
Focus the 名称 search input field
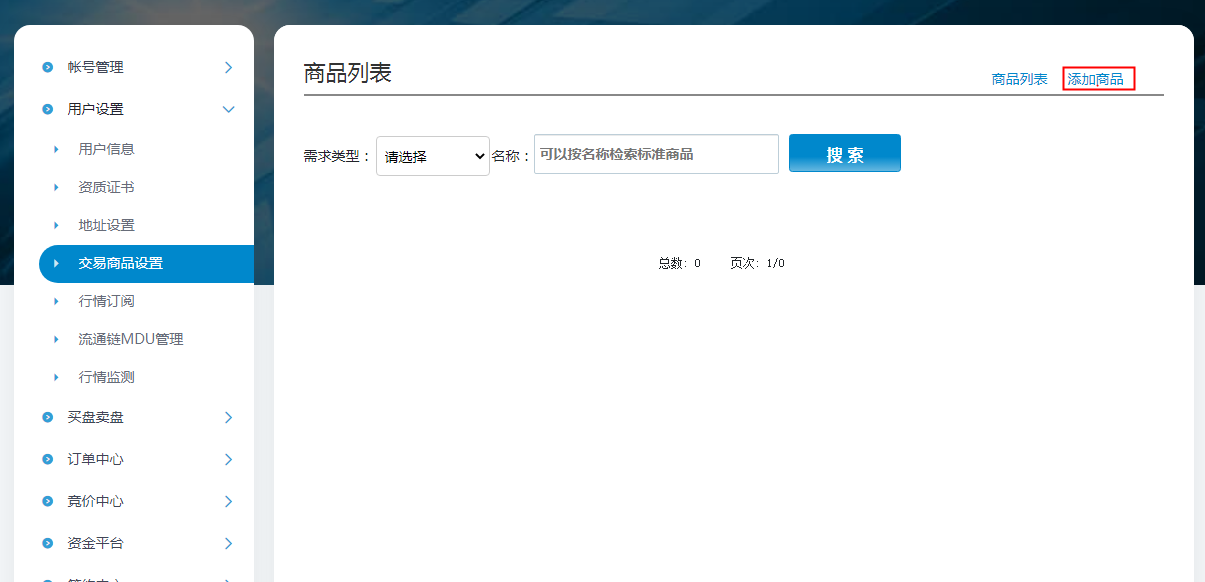pyautogui.click(x=656, y=155)
